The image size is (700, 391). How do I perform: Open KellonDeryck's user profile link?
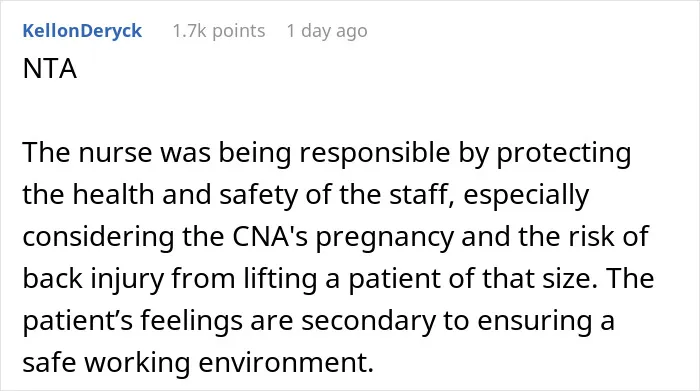[x=82, y=31]
